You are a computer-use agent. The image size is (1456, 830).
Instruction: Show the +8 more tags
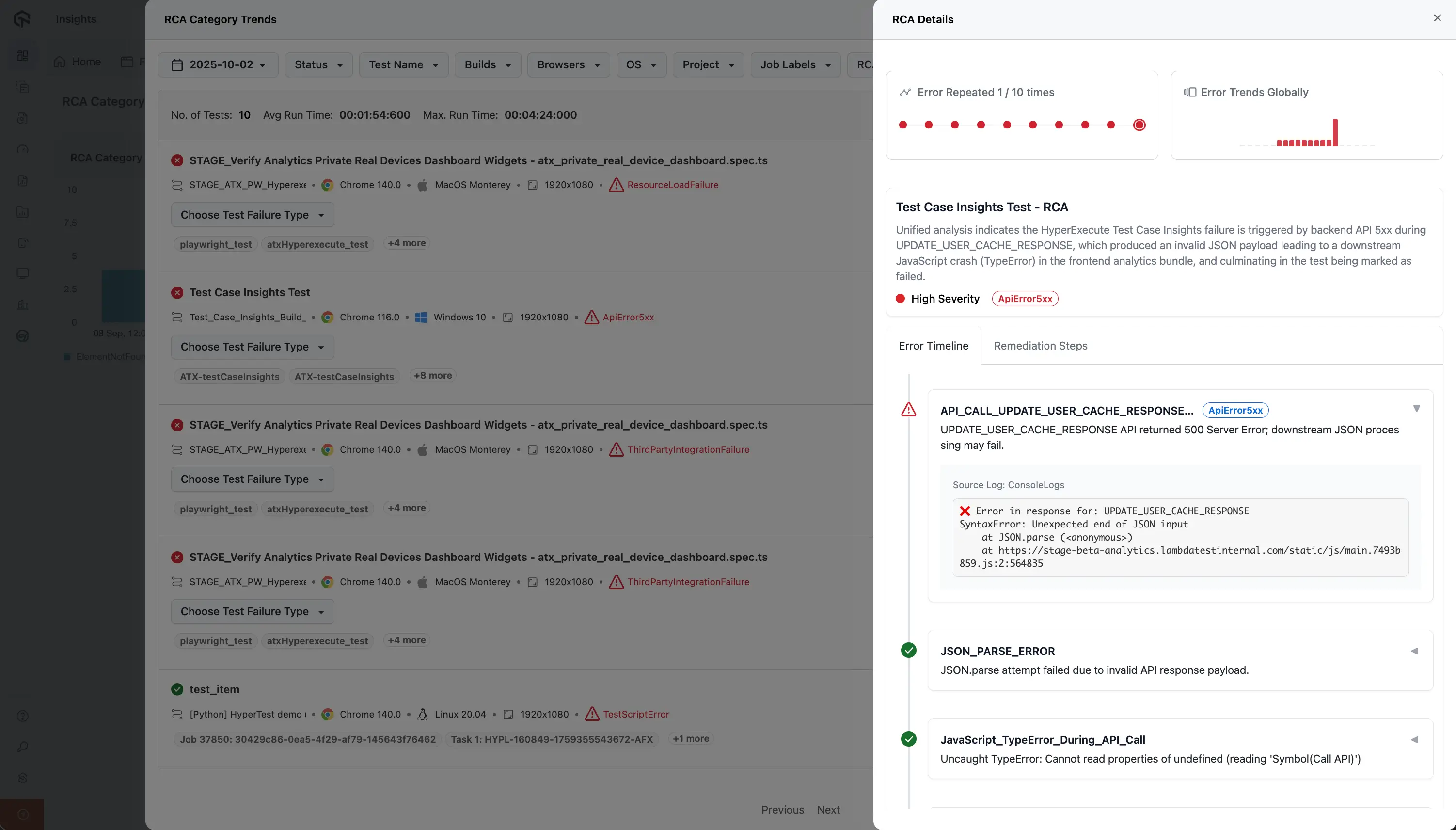point(432,376)
